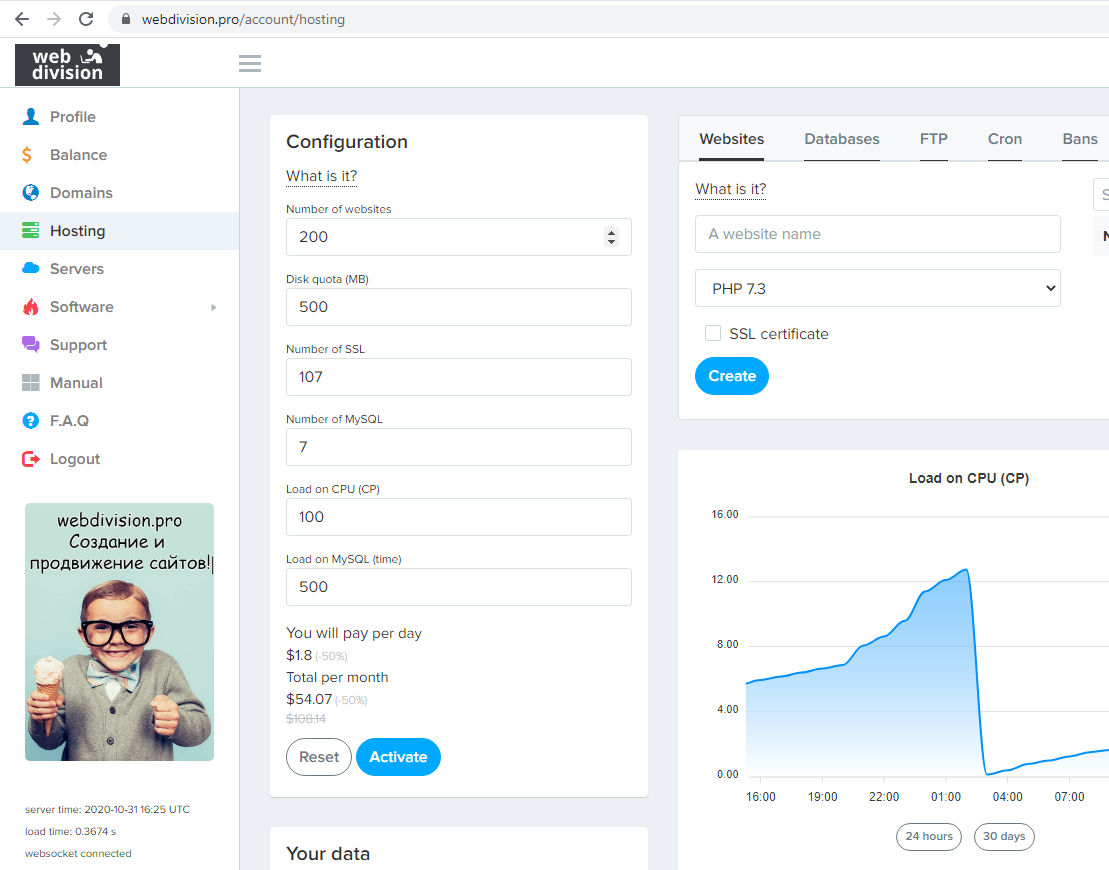Toggle the hamburger menu icon
Screen dimensions: 1109x870
[x=250, y=64]
